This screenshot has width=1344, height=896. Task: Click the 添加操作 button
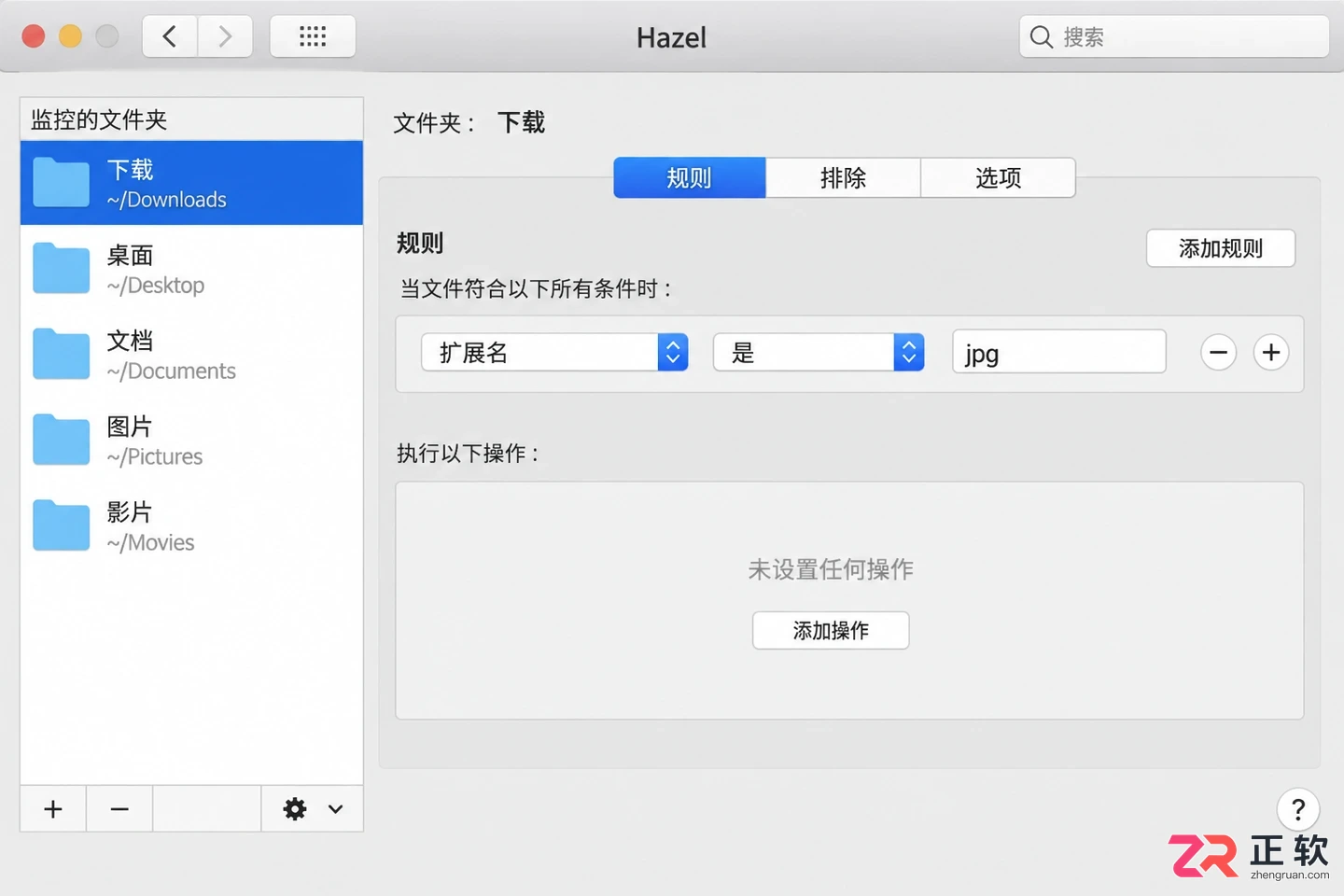831,630
